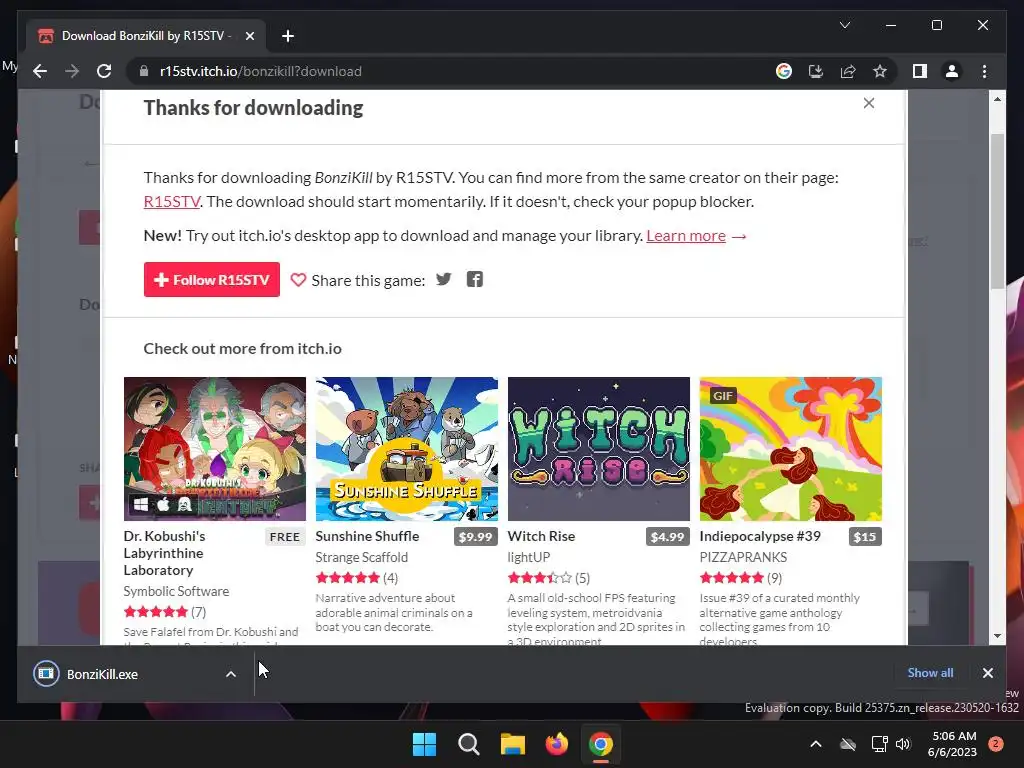The width and height of the screenshot is (1024, 768).
Task: Click Show all downloads
Action: (x=930, y=673)
